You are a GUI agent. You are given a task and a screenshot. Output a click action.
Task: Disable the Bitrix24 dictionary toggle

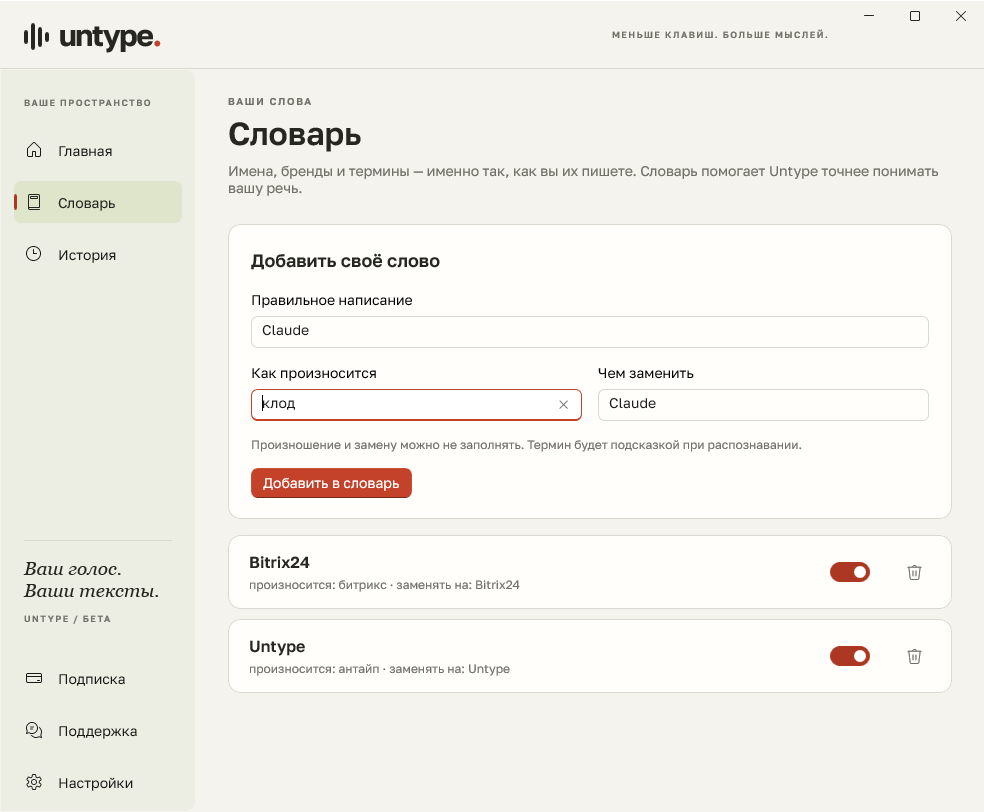(x=850, y=572)
